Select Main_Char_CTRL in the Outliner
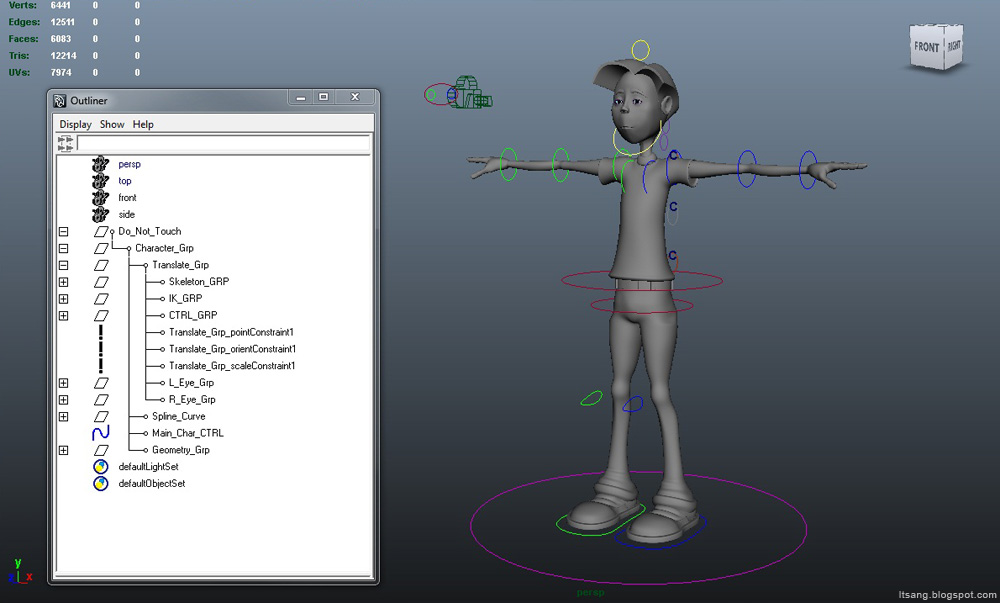The height and width of the screenshot is (603, 1000). (x=188, y=433)
